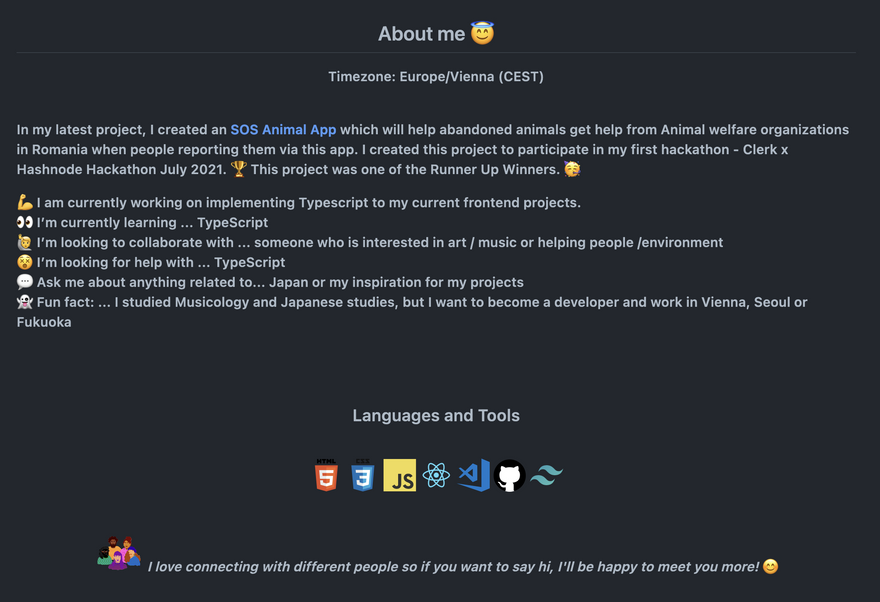
Task: Click the HTML5 logo icon
Action: coord(326,475)
